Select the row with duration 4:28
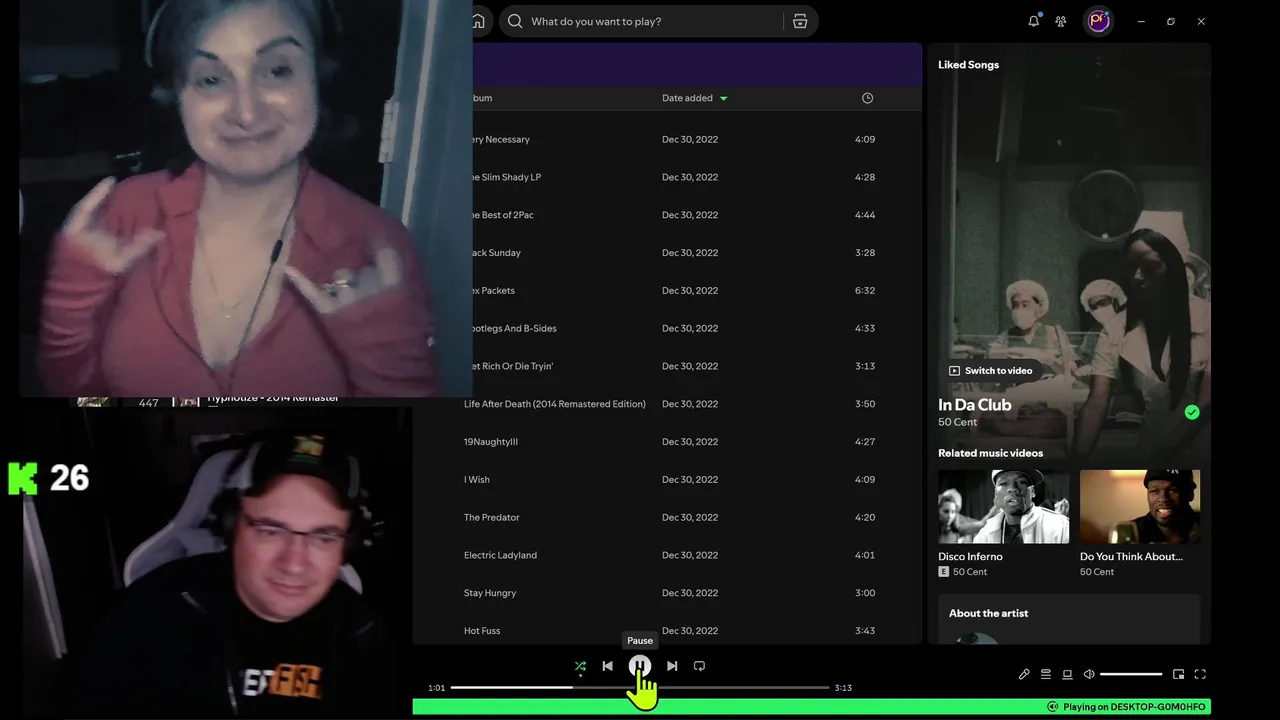This screenshot has width=1280, height=720. (x=667, y=177)
